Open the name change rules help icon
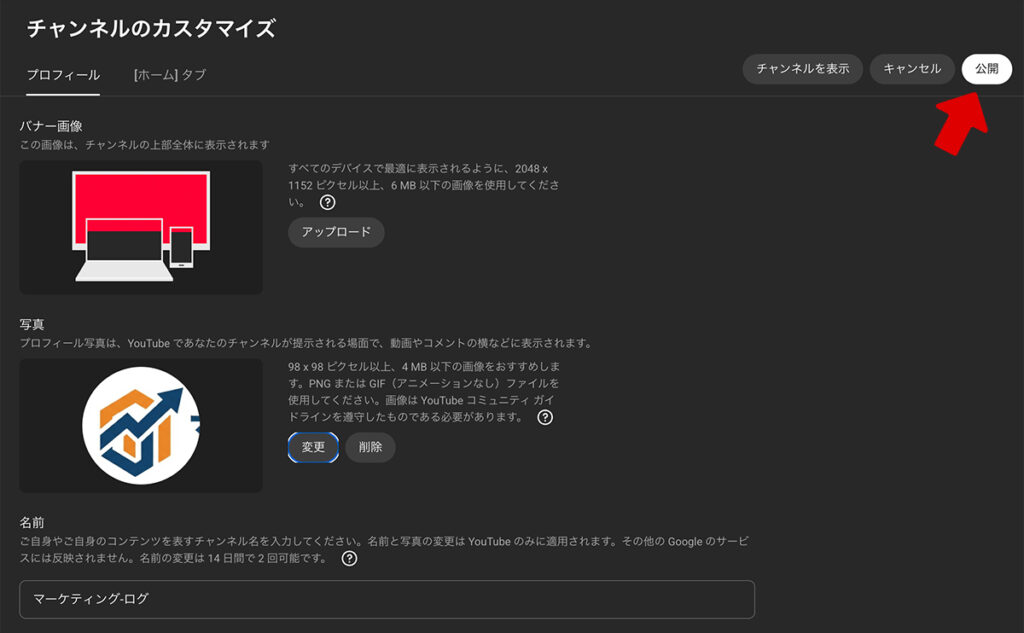The width and height of the screenshot is (1024, 633). click(x=349, y=560)
